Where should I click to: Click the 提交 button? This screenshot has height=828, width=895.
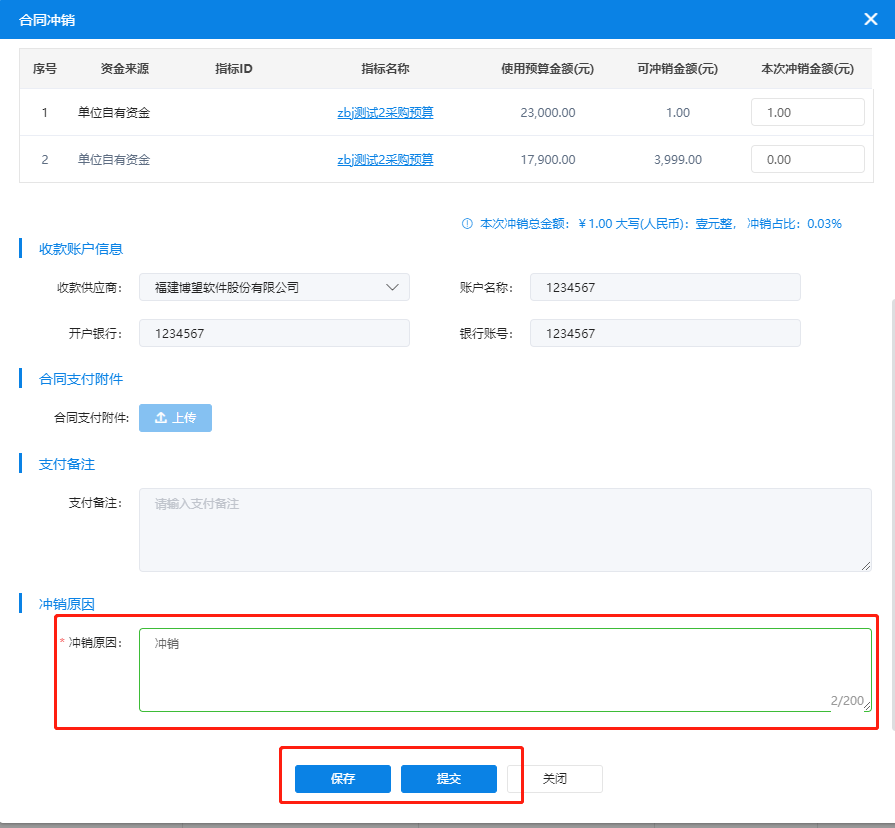point(449,778)
